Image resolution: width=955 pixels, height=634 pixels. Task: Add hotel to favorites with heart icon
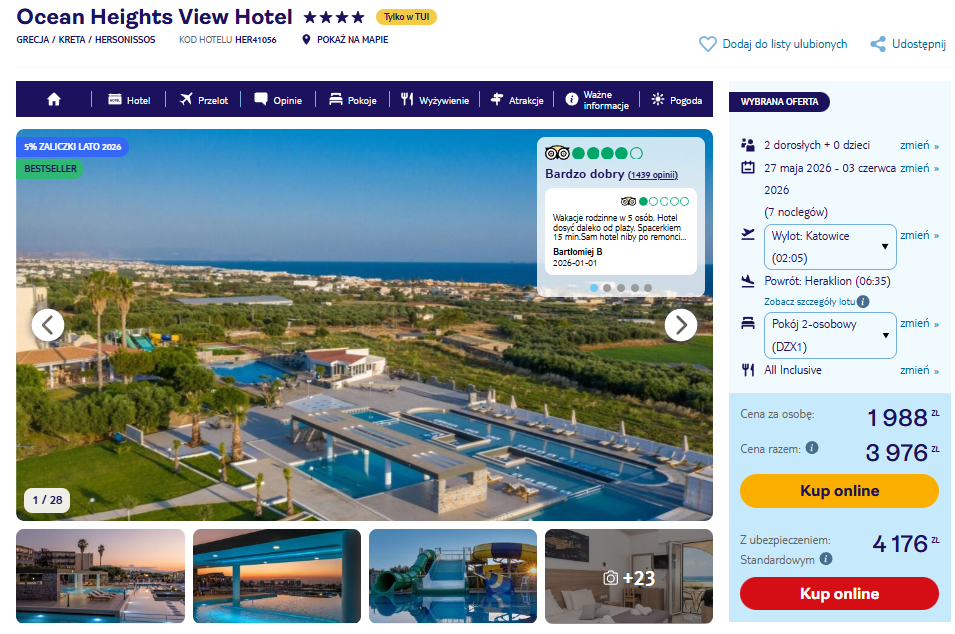pos(708,44)
